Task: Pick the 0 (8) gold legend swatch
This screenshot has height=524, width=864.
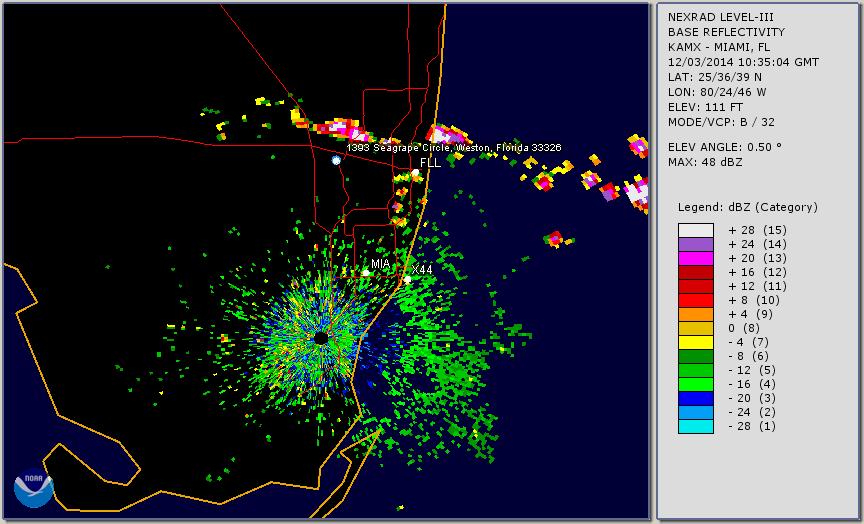Action: pos(696,328)
